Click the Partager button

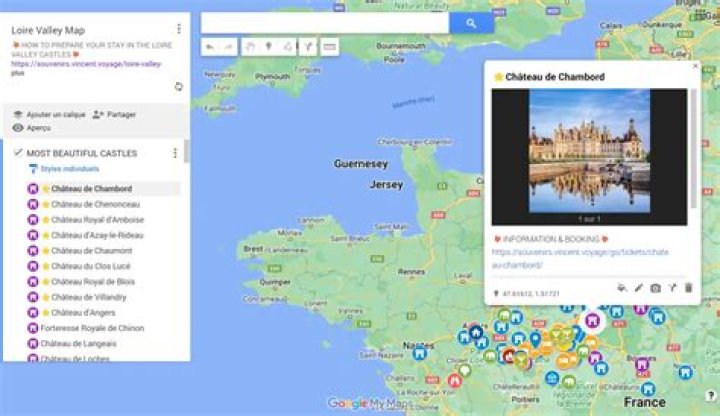114,115
